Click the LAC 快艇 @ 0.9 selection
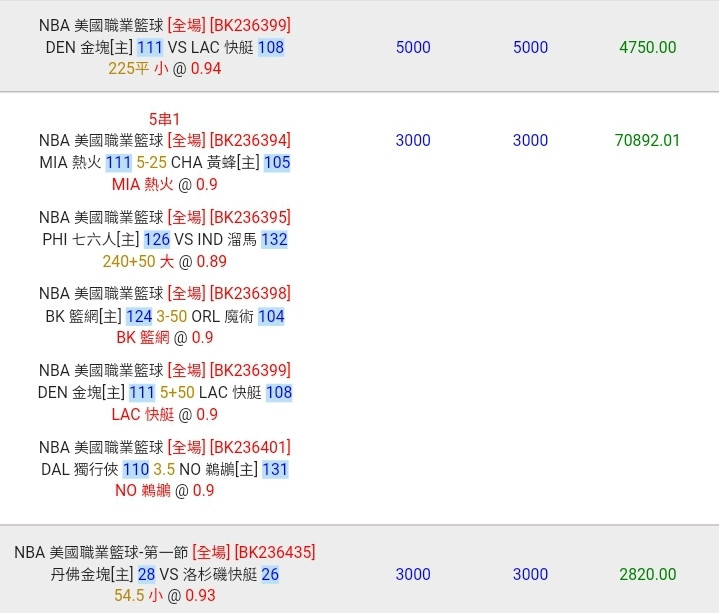The image size is (719, 613). [164, 414]
